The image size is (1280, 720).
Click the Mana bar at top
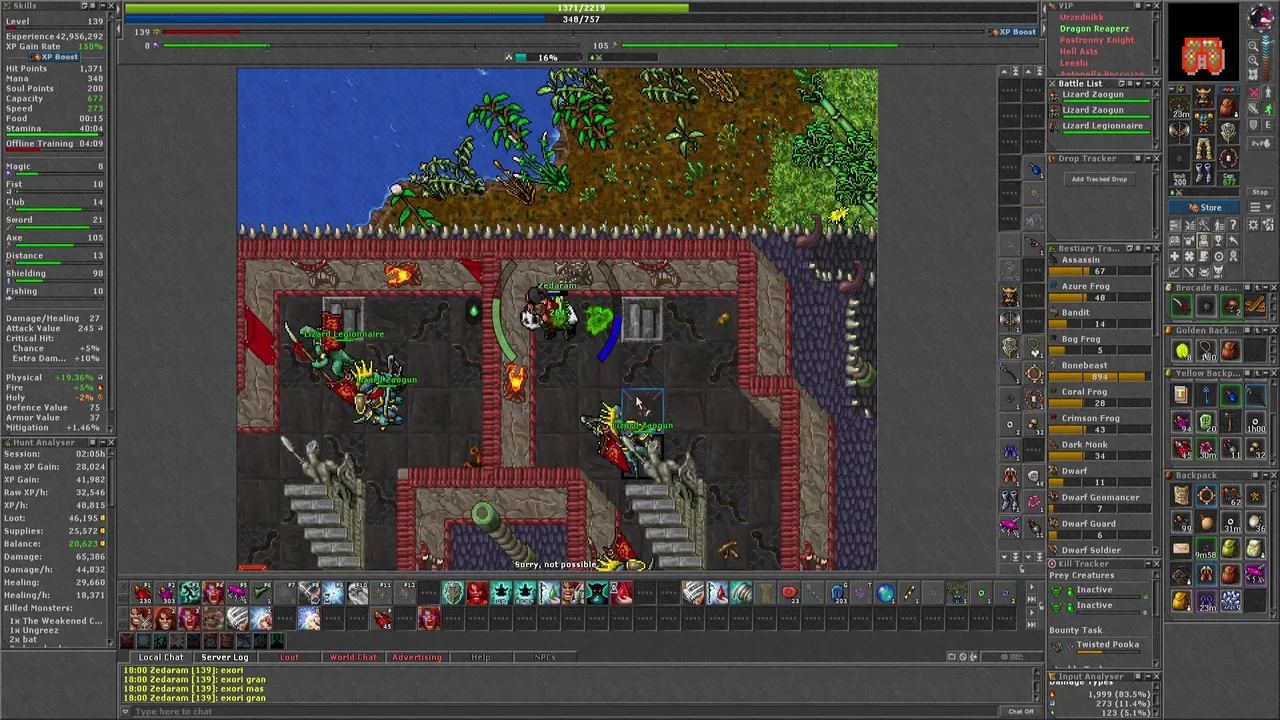click(x=581, y=19)
